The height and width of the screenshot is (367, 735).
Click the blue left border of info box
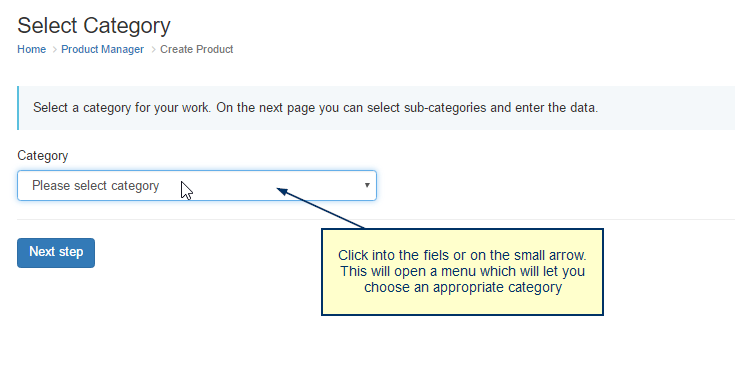tap(18, 108)
